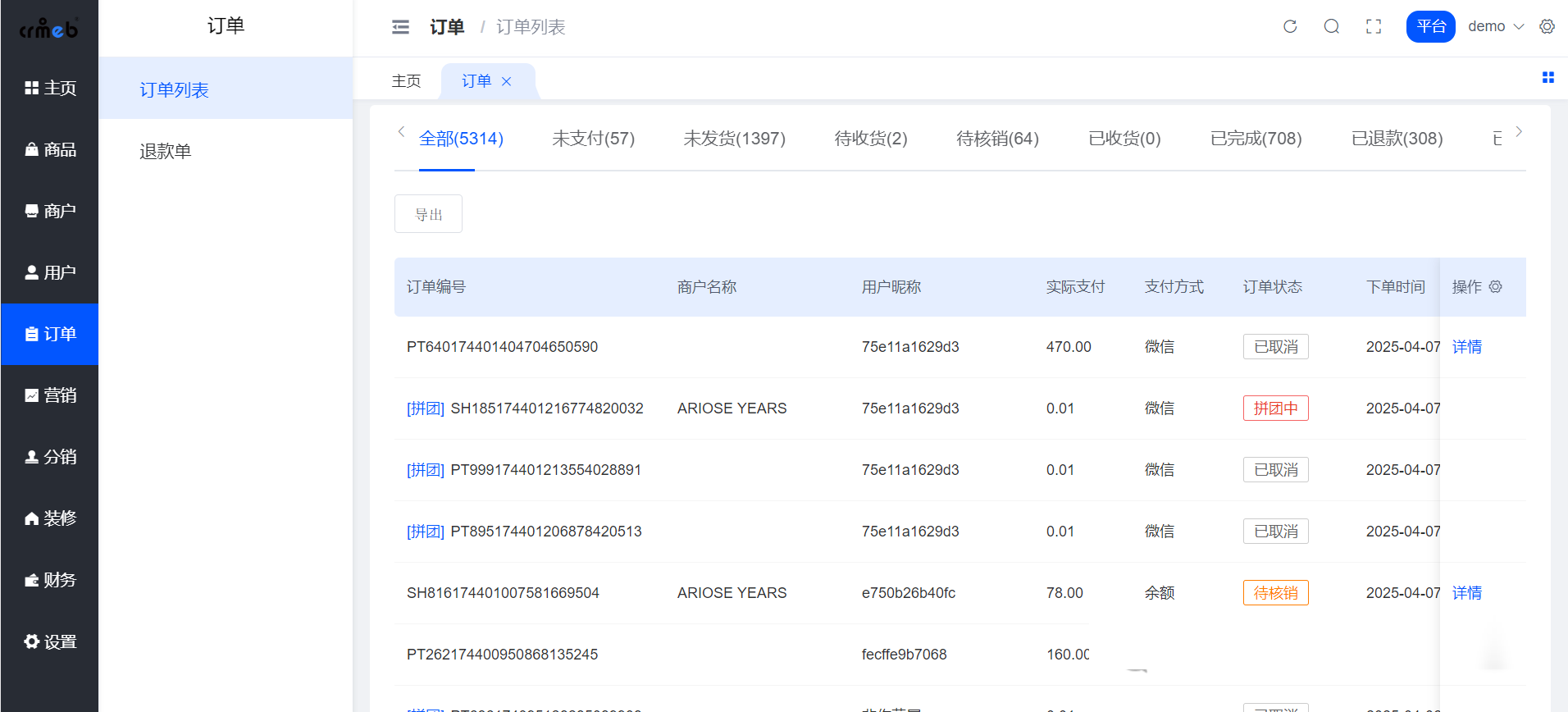Go to 商品 in sidebar
This screenshot has height=712, width=1568.
(50, 150)
